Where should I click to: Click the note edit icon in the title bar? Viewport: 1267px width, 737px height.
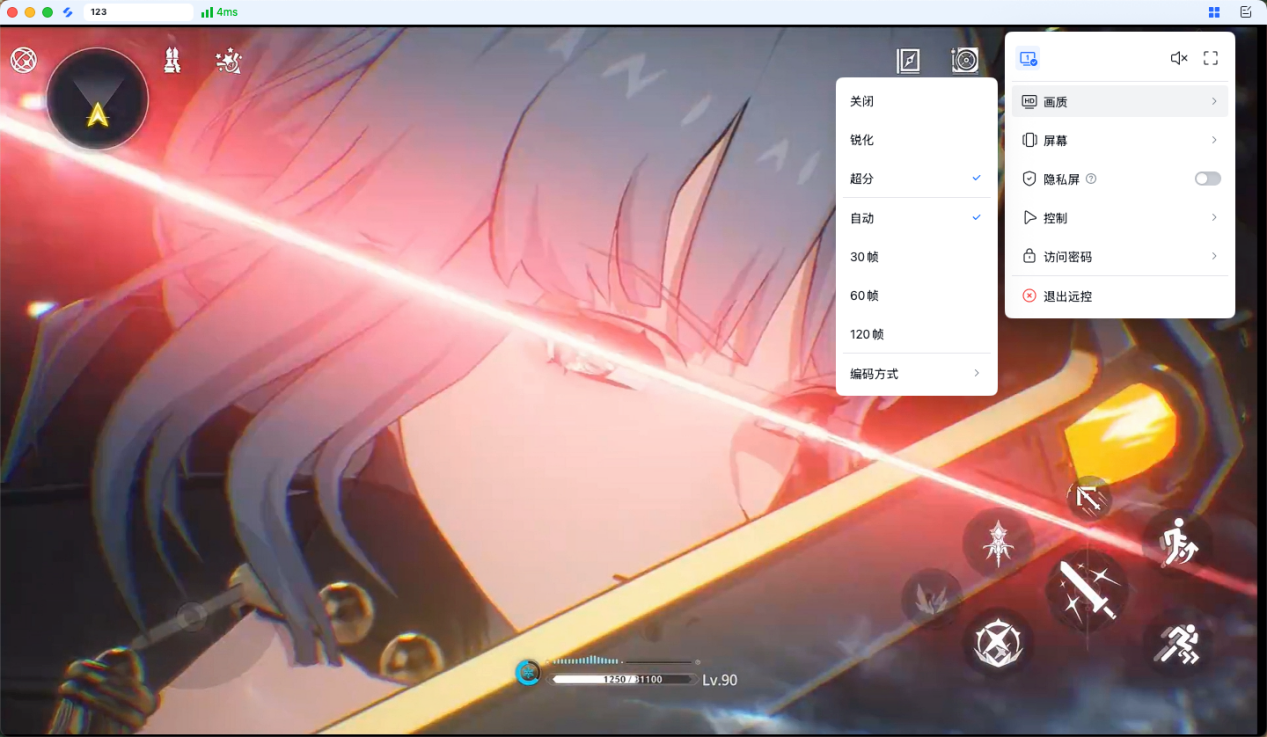coord(1245,12)
